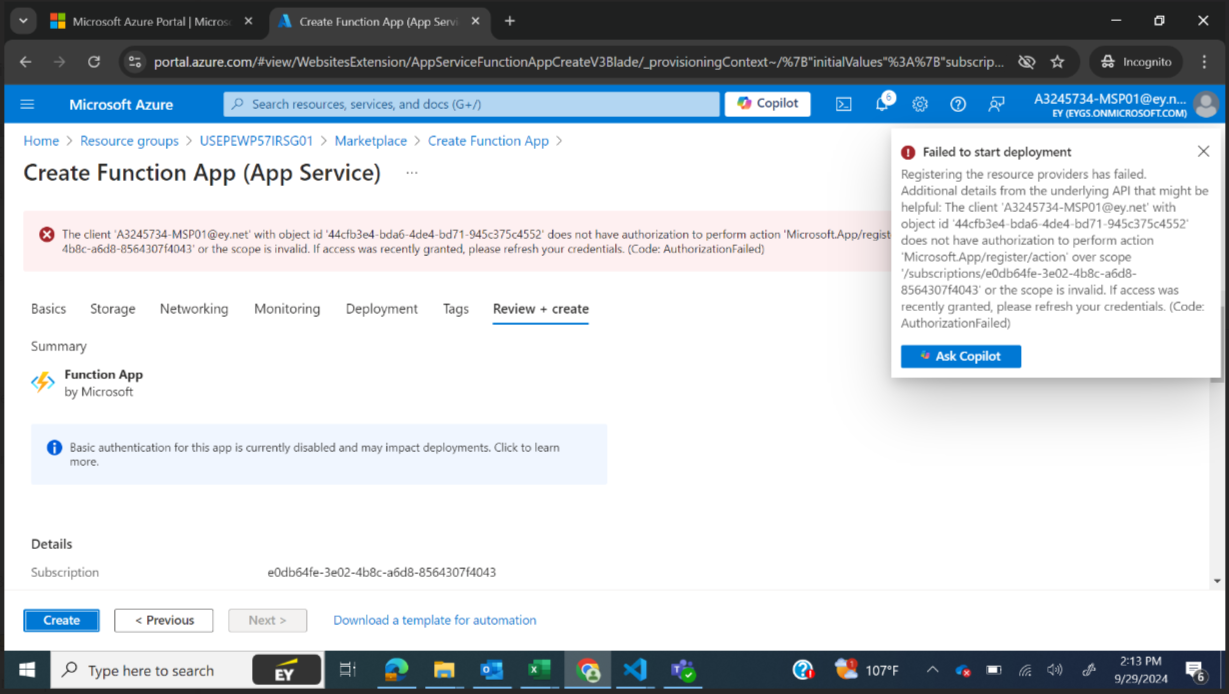Focus the Search resources, services, and docs box
This screenshot has height=694, width=1229.
coord(471,104)
